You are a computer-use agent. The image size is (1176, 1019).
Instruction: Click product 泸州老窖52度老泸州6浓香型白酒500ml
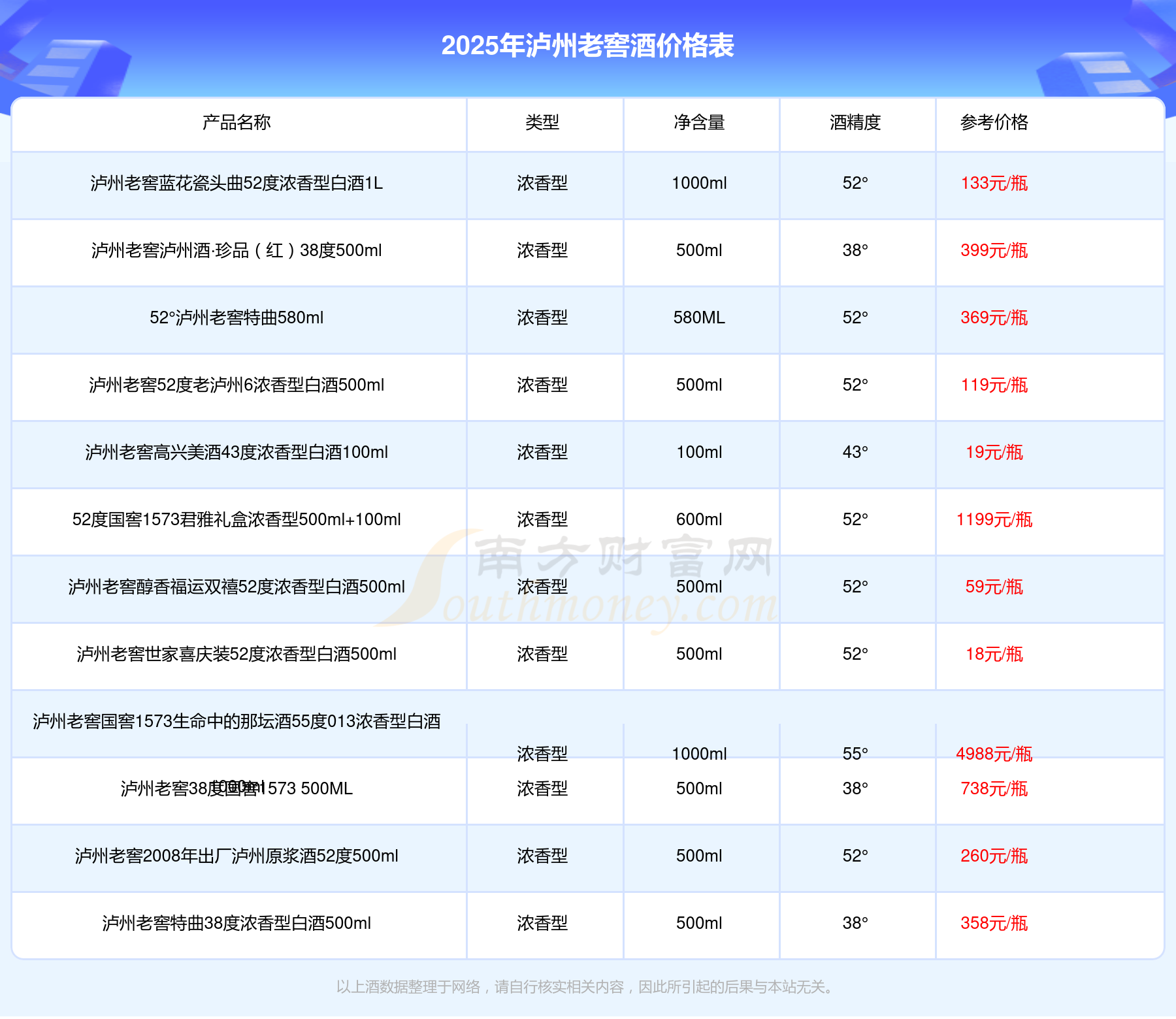click(x=237, y=385)
